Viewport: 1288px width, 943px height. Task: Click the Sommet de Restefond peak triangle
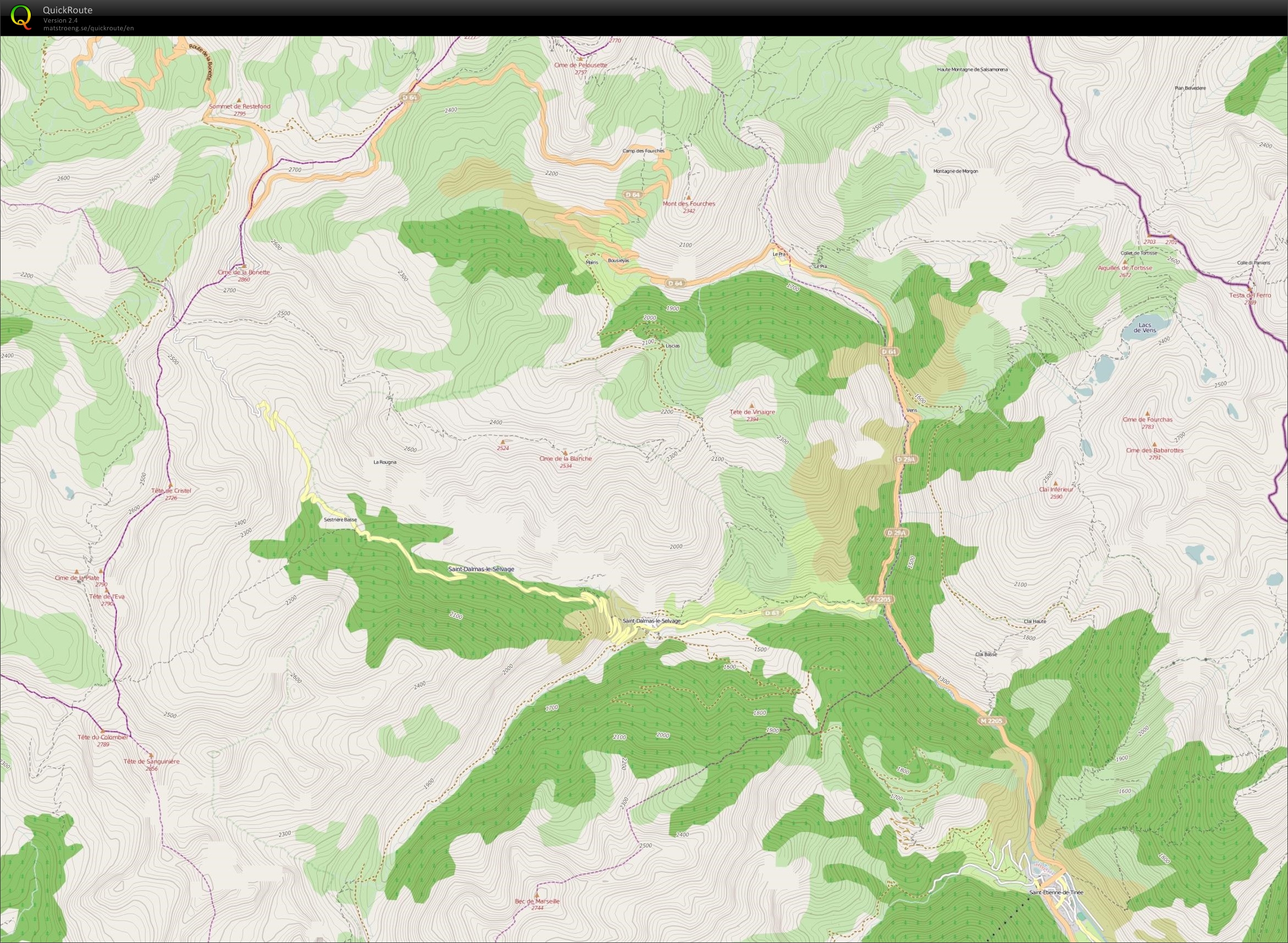click(x=239, y=100)
